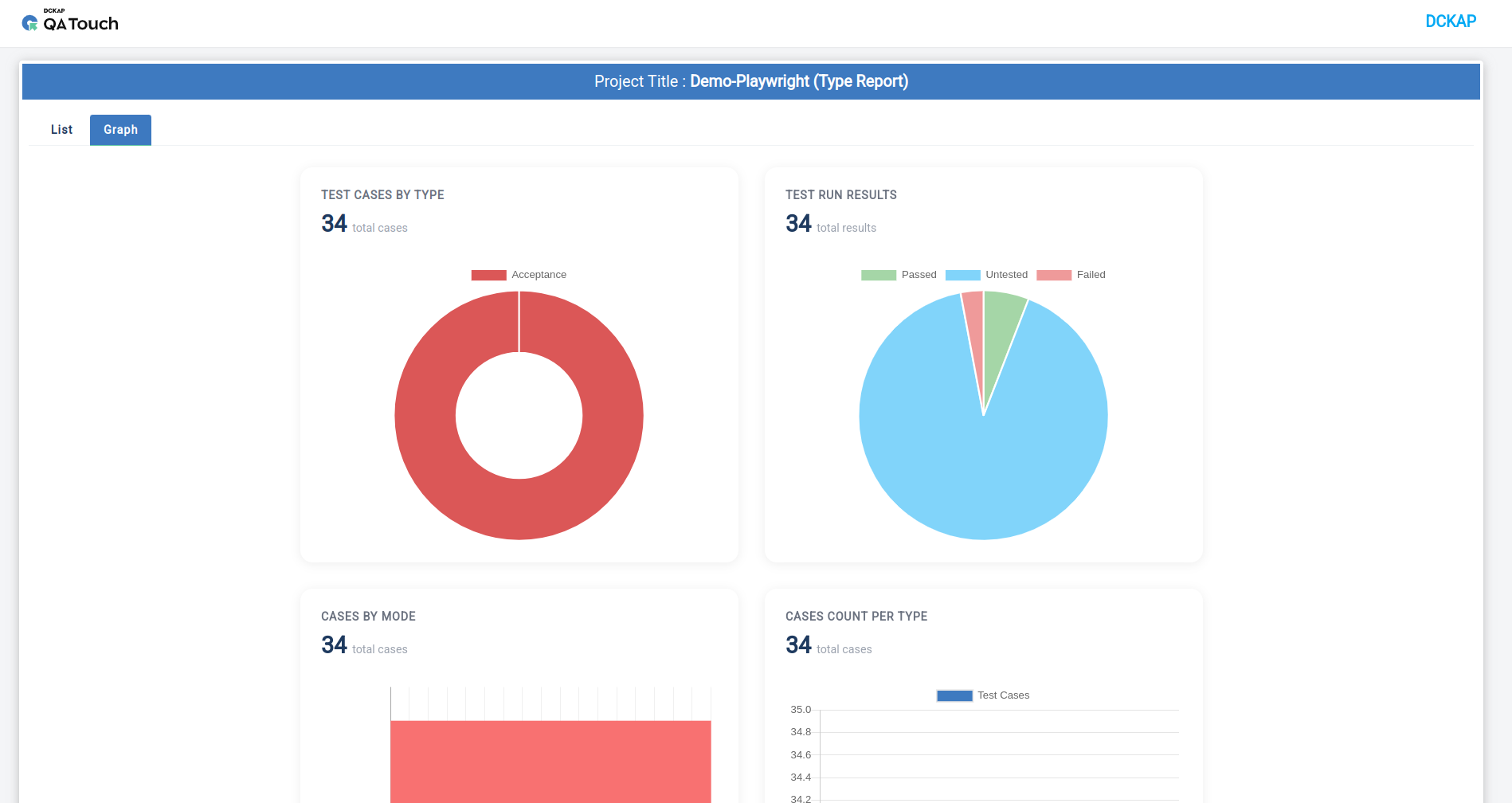Toggle the Passed legend swatch
The image size is (1512, 803).
click(x=879, y=275)
